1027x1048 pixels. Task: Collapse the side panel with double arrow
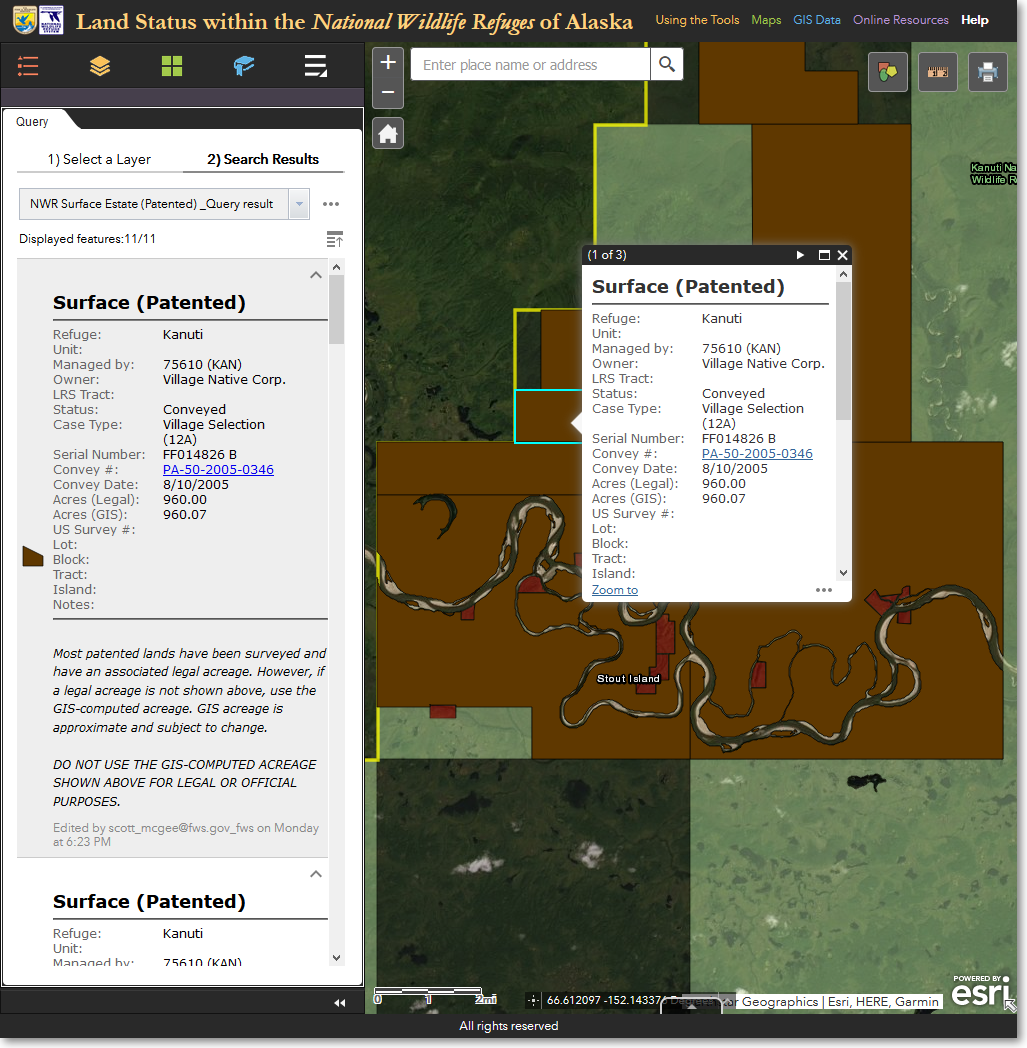click(x=339, y=1002)
